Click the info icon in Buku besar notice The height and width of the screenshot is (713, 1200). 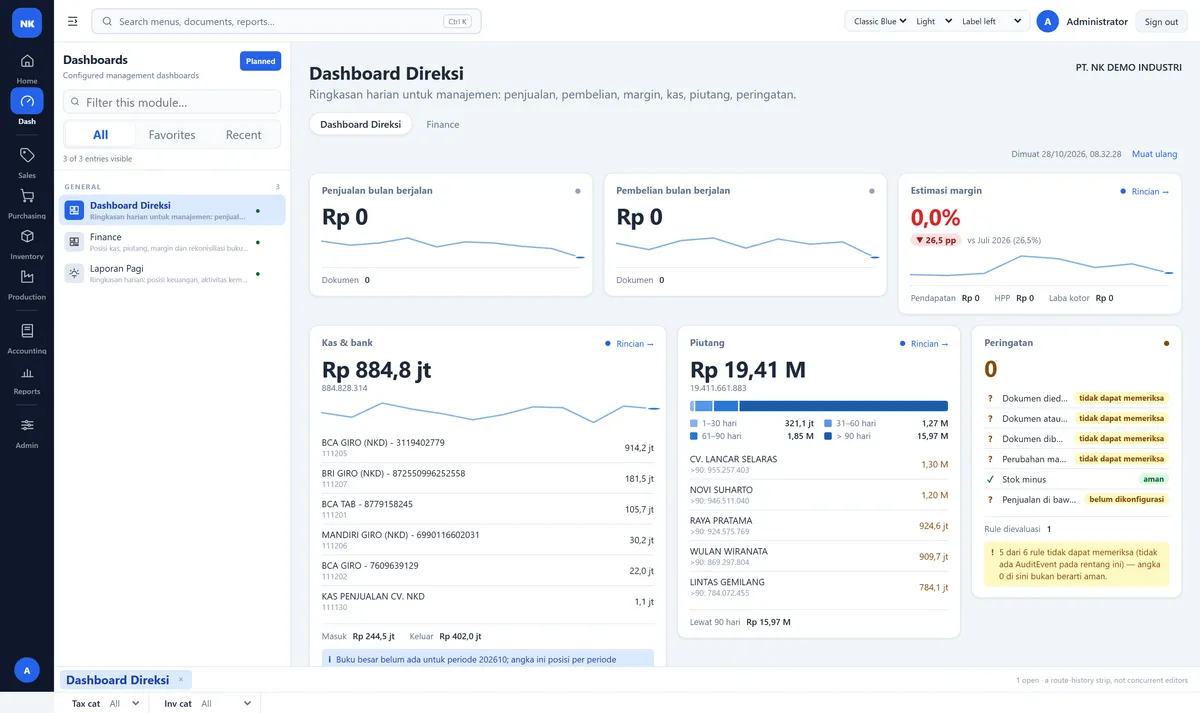pyautogui.click(x=330, y=659)
